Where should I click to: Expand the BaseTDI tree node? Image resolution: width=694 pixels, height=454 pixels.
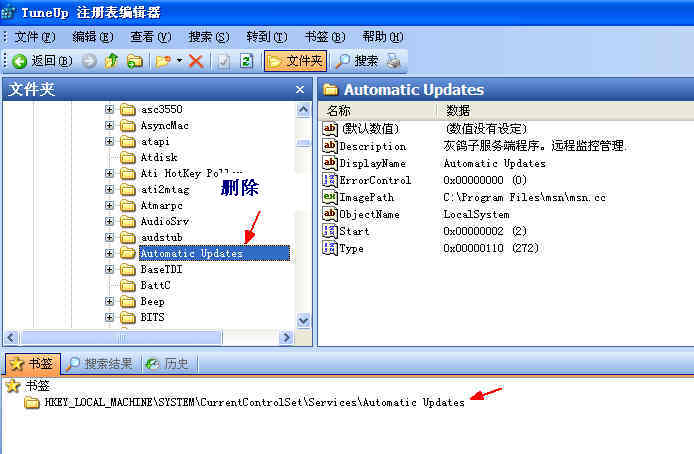(x=109, y=269)
